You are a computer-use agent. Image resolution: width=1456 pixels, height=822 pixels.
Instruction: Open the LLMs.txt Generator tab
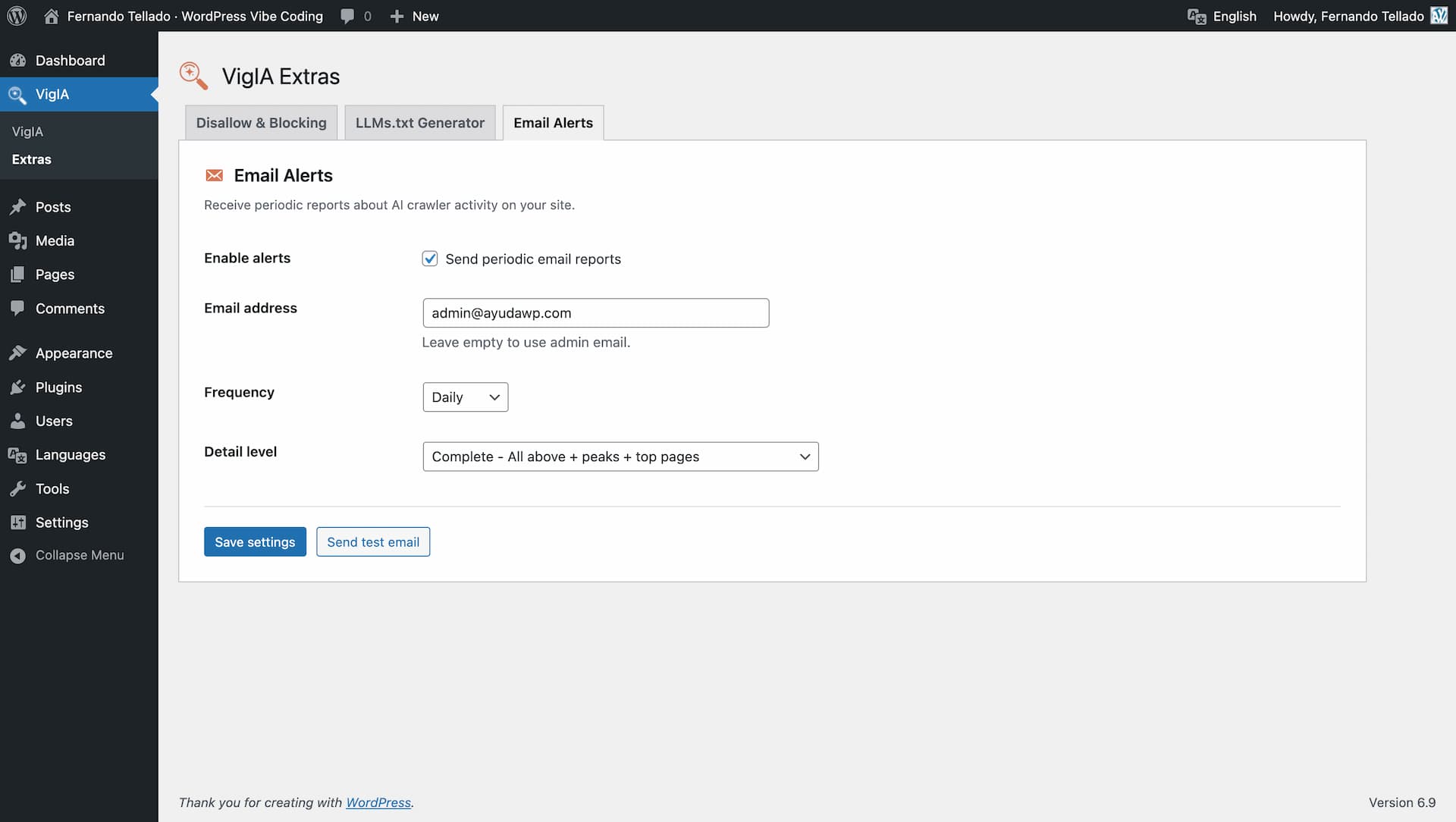point(419,122)
